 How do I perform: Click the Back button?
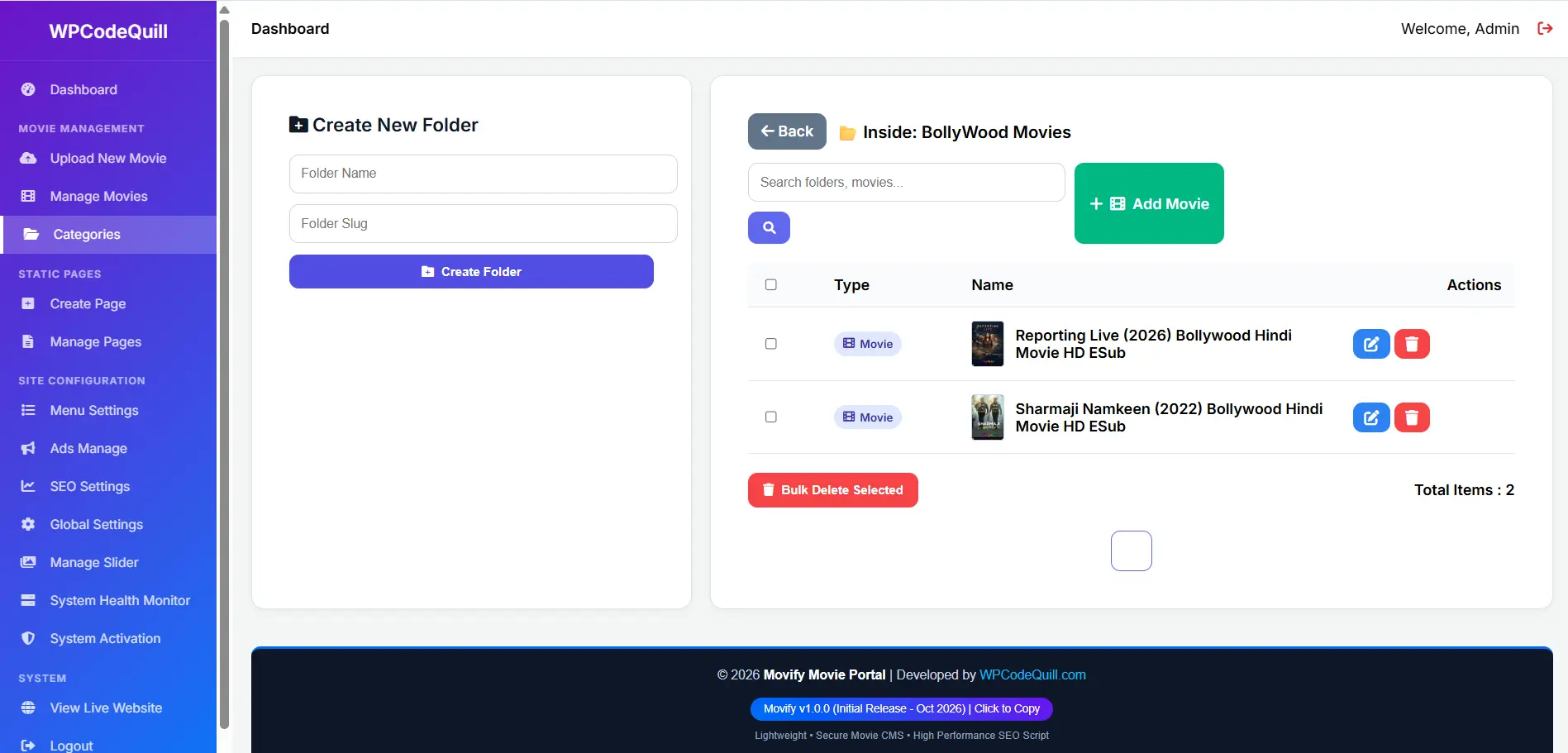(x=787, y=131)
